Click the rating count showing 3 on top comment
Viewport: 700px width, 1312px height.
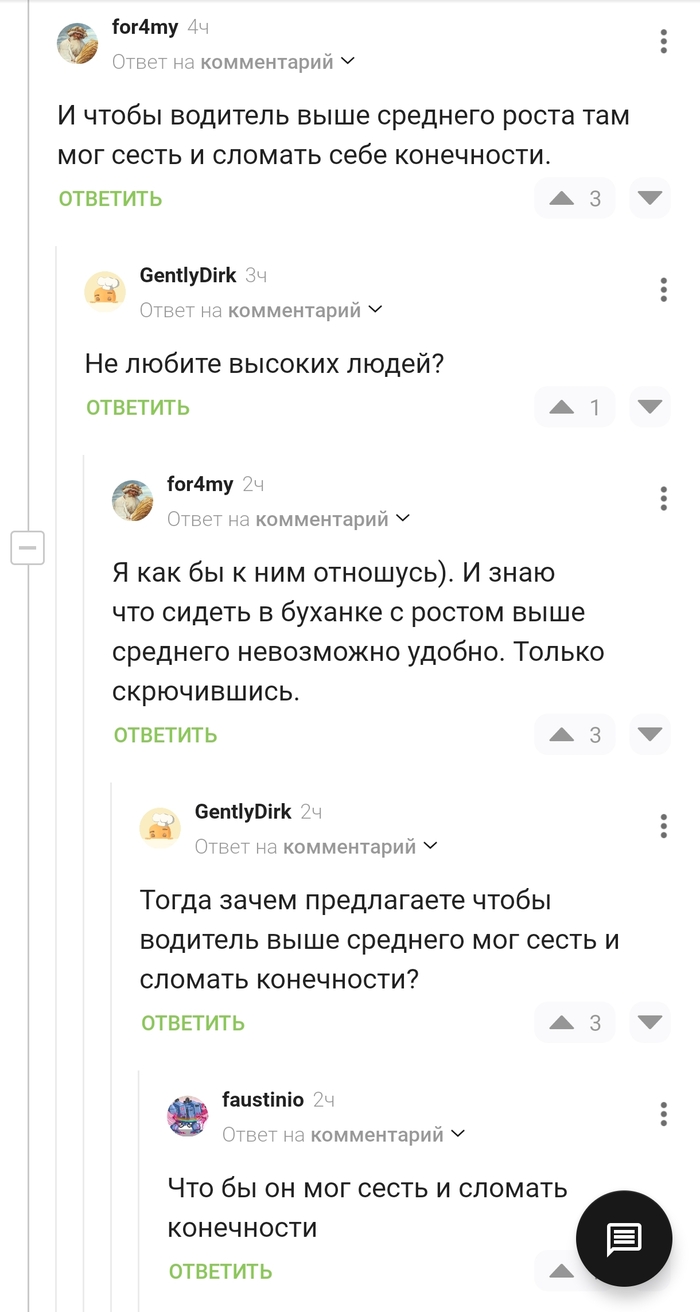pyautogui.click(x=594, y=198)
